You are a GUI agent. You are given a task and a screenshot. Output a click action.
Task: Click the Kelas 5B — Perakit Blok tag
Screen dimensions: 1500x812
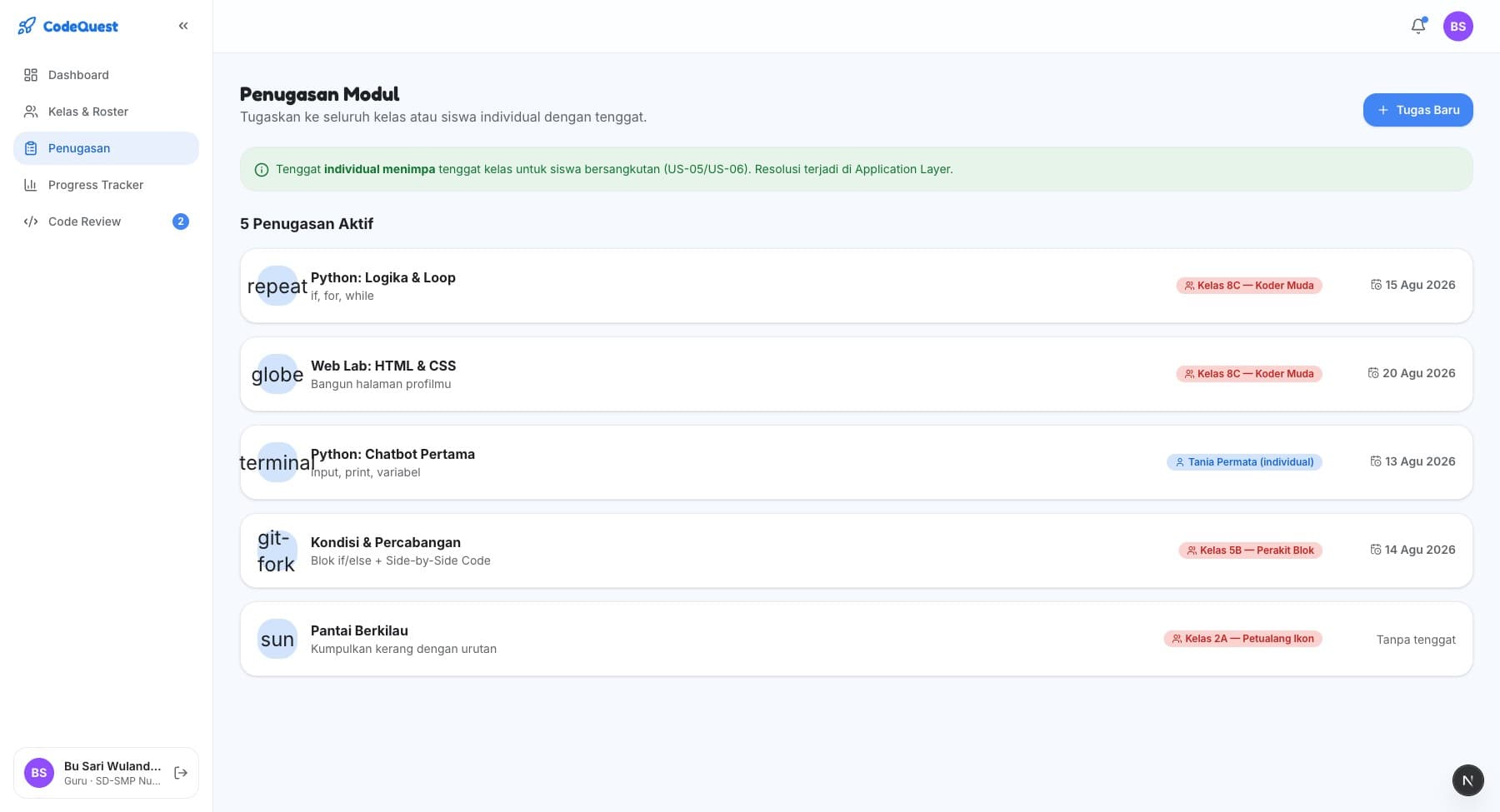[x=1250, y=550]
